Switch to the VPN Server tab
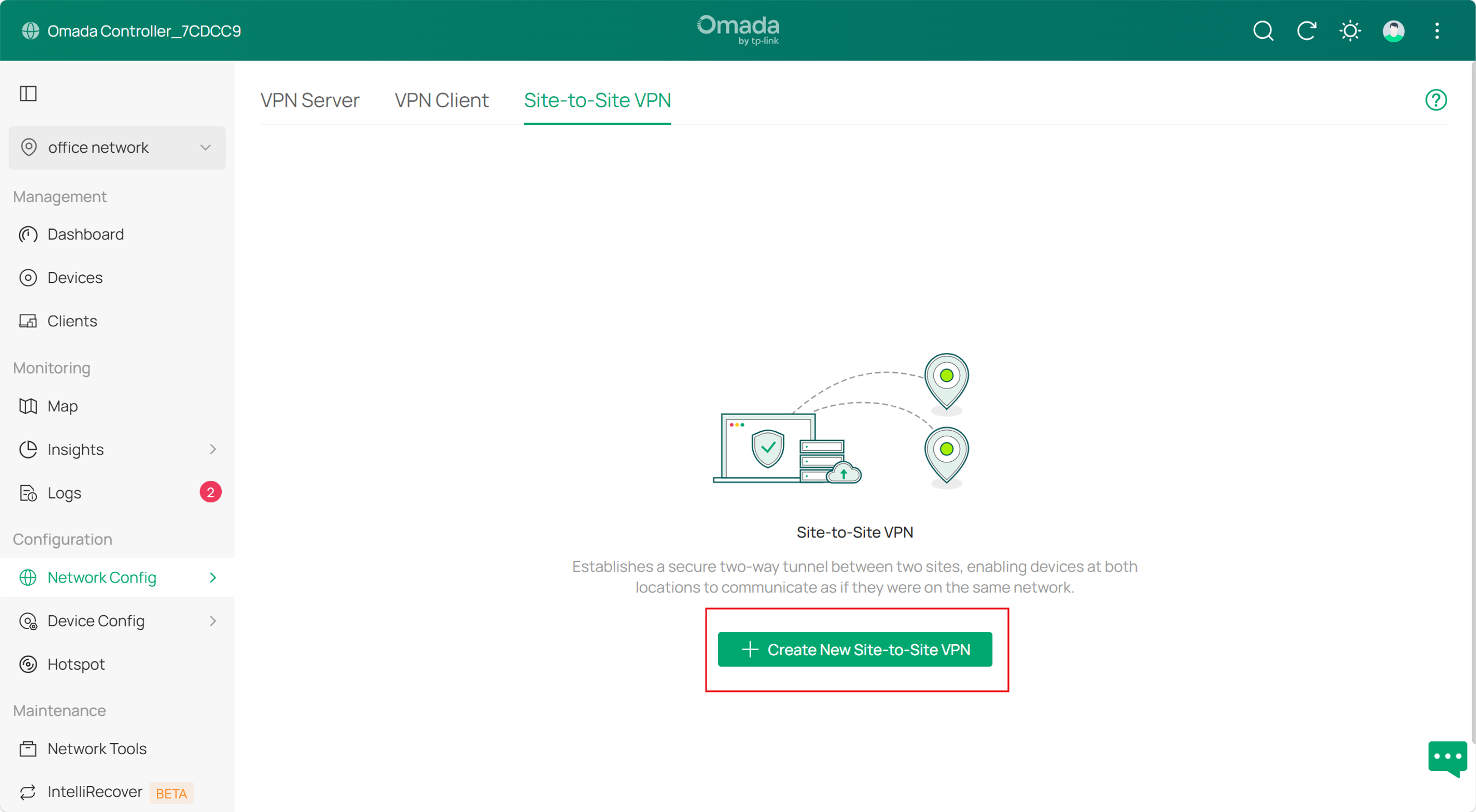Image resolution: width=1476 pixels, height=812 pixels. click(x=310, y=100)
